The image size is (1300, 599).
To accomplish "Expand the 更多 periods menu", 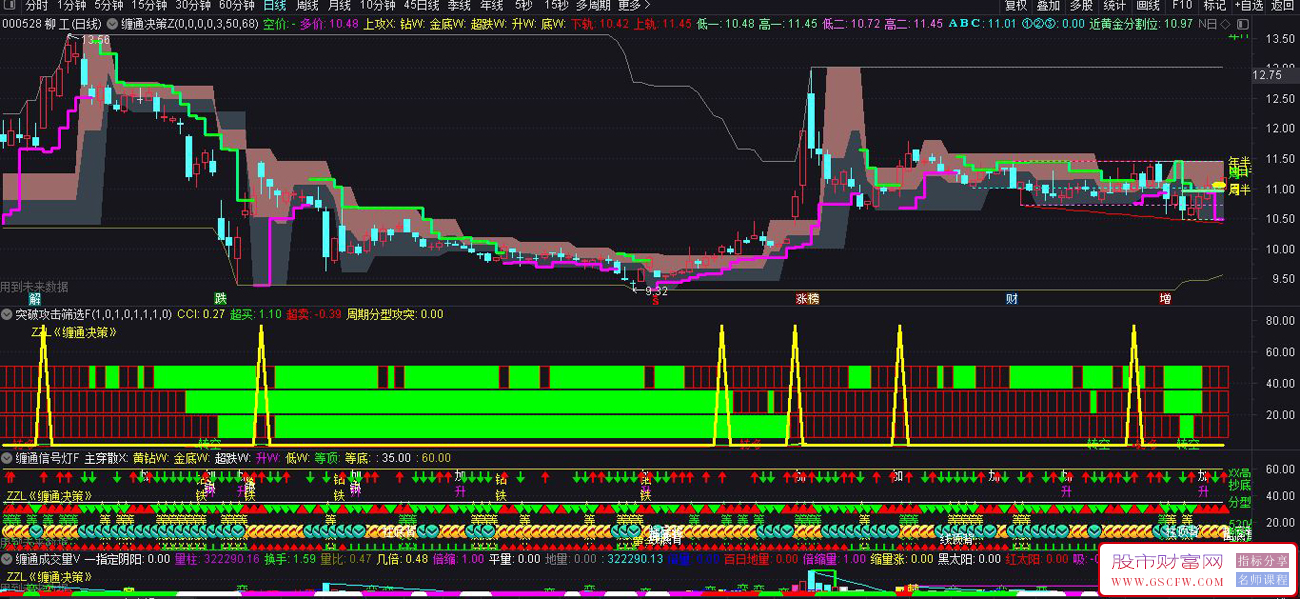I will 633,5.
